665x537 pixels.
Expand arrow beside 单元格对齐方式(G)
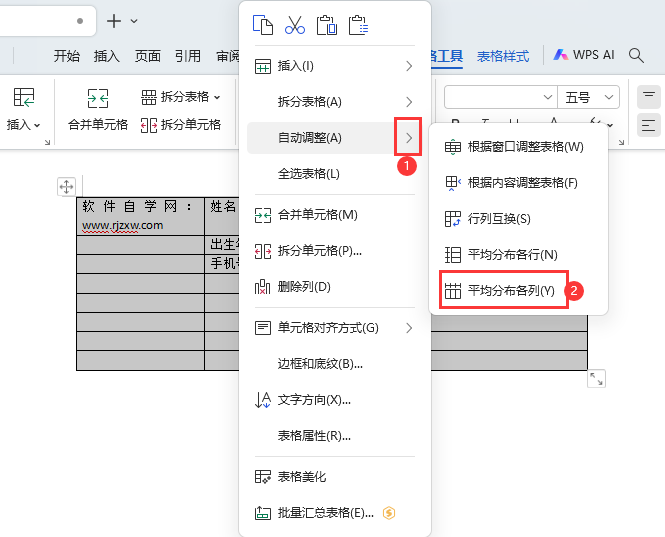click(x=409, y=328)
